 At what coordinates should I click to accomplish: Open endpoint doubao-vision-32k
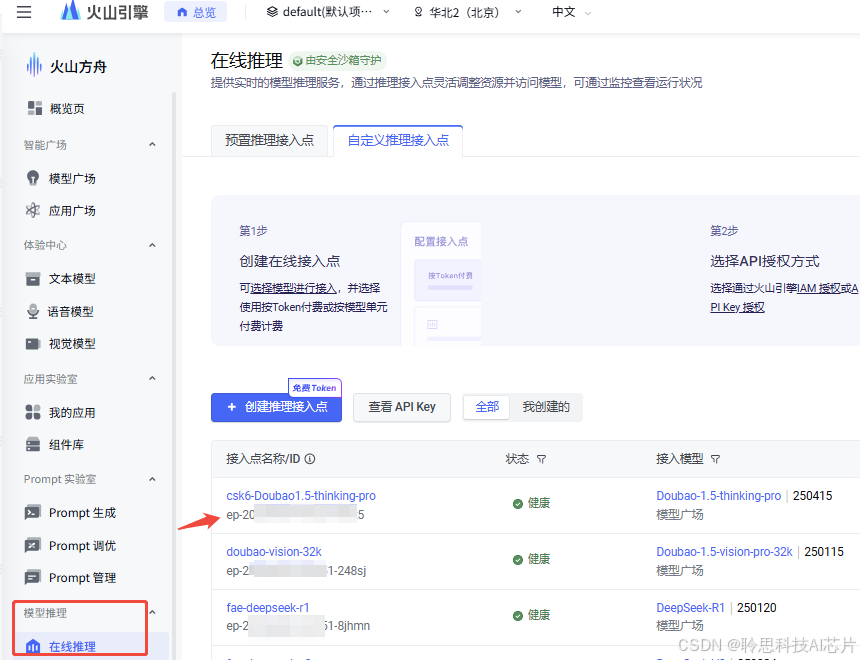(274, 552)
